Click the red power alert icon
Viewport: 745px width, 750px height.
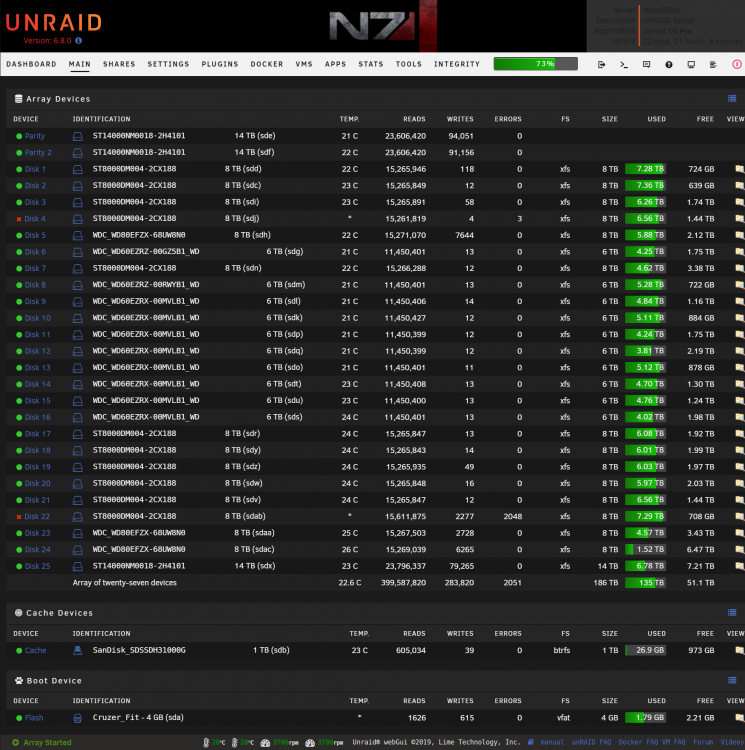[737, 64]
